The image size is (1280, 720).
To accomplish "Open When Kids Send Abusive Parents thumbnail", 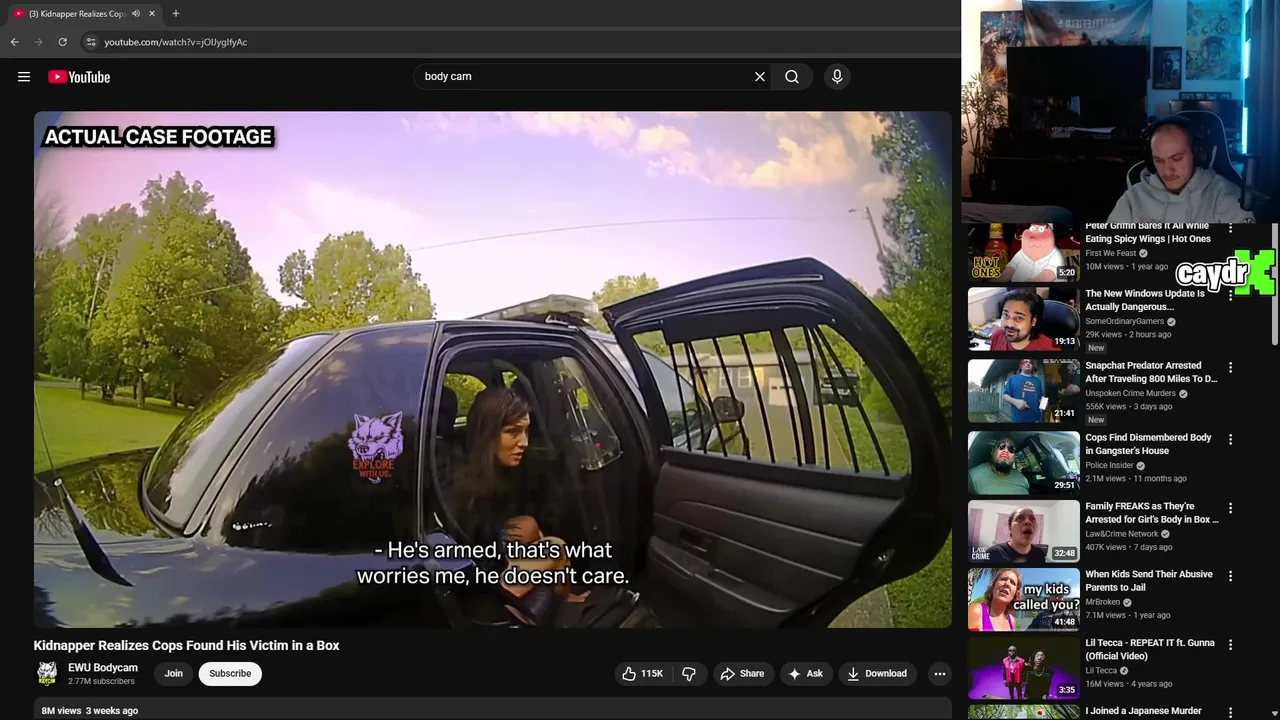I will (x=1024, y=600).
